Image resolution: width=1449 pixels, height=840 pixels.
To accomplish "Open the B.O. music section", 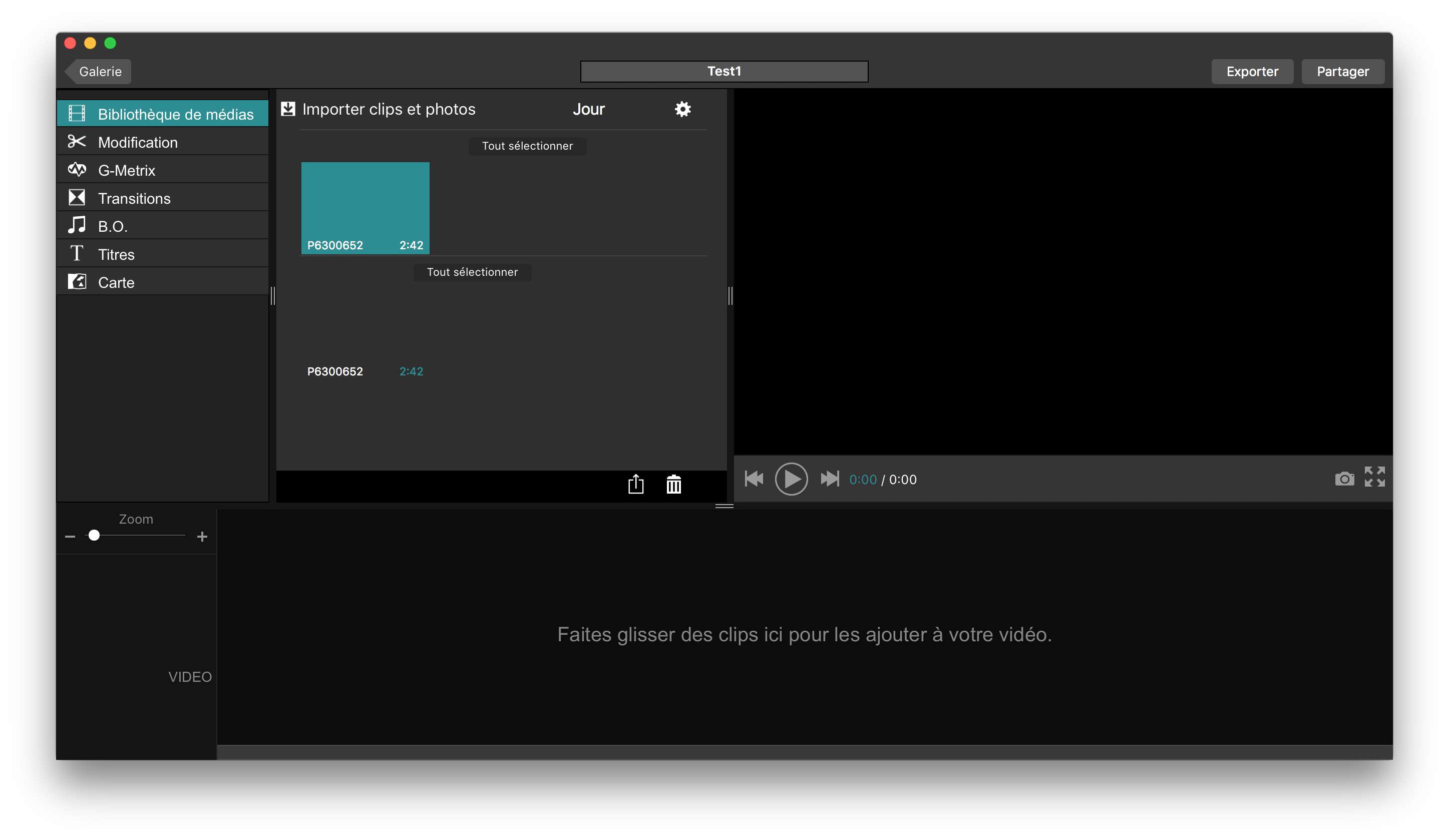I will pos(163,226).
